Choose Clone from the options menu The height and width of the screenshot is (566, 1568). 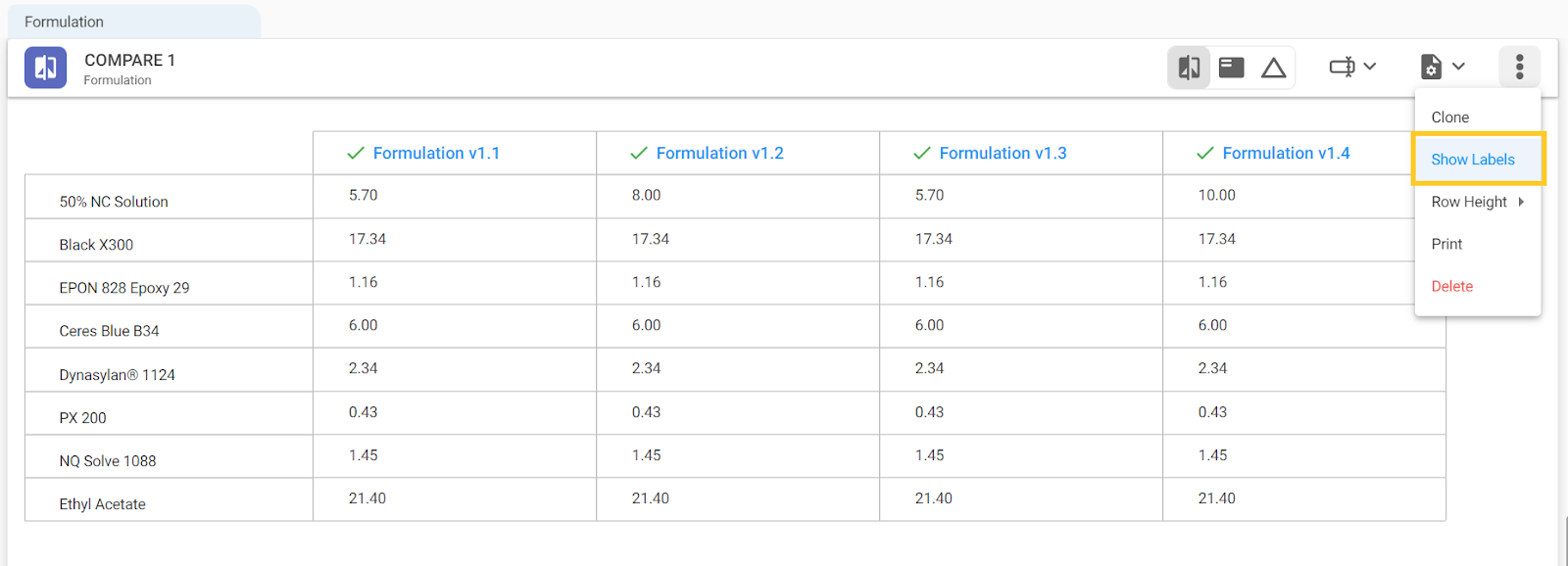point(1449,118)
